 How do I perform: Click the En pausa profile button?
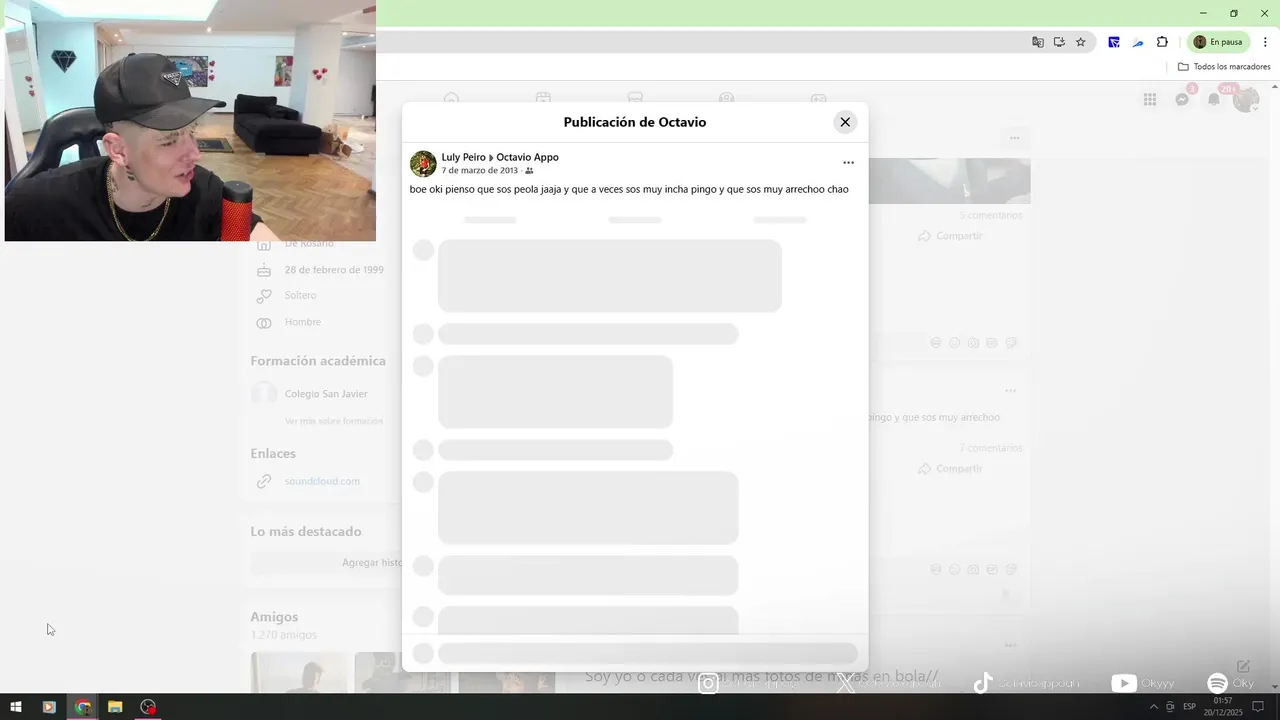(x=1218, y=42)
